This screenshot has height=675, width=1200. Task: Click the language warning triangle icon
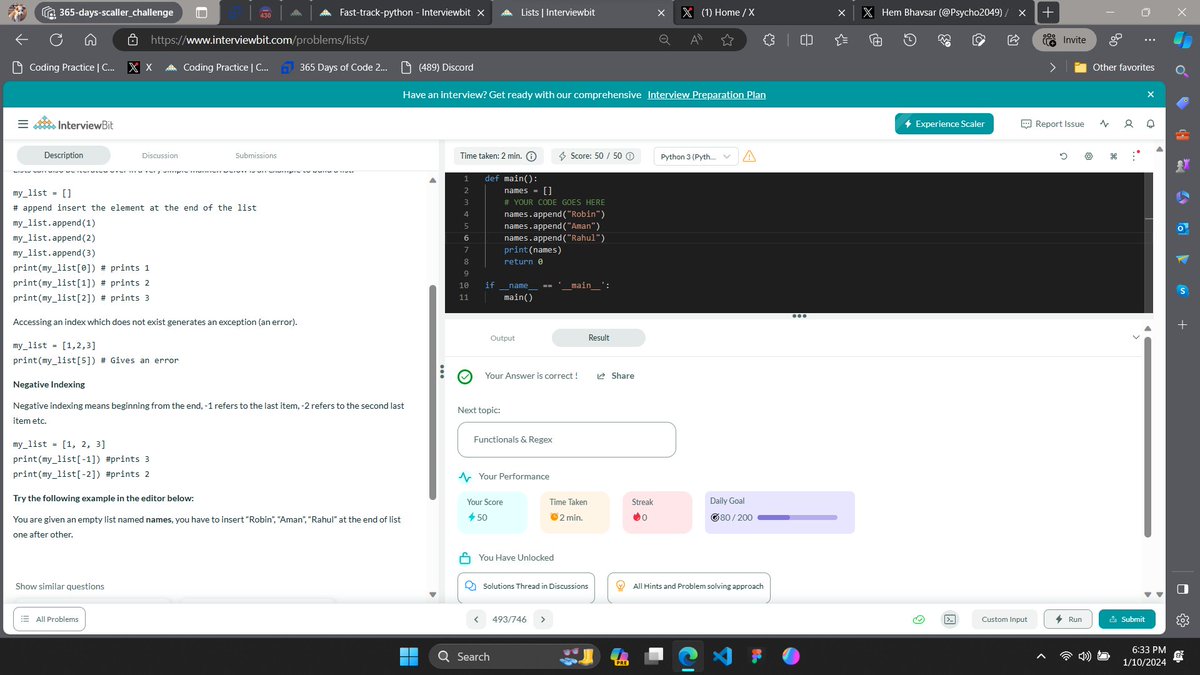(x=749, y=156)
